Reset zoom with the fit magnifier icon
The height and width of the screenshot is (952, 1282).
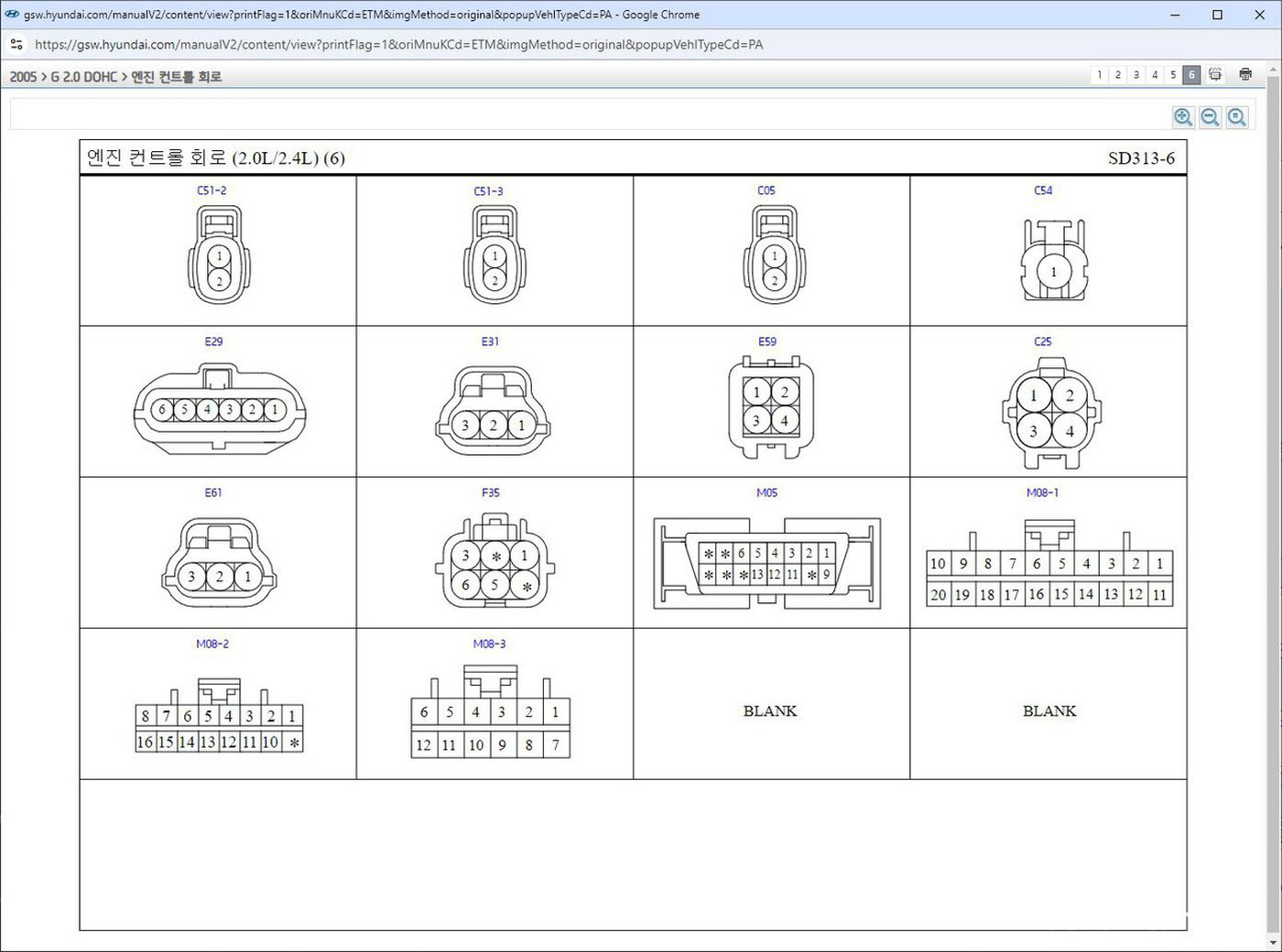pyautogui.click(x=1237, y=117)
